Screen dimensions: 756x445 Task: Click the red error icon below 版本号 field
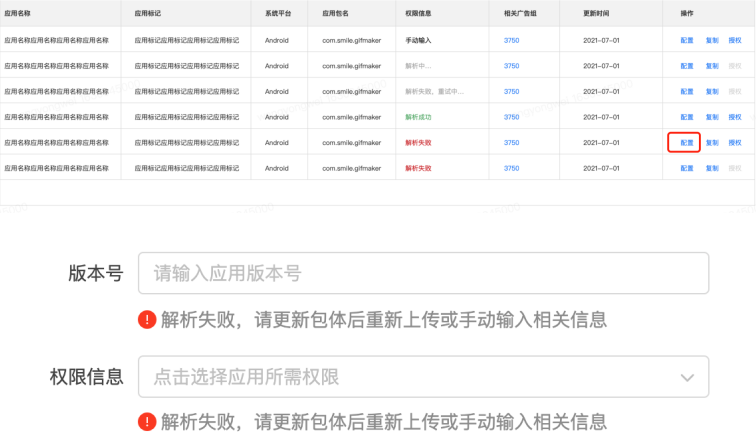pos(147,320)
